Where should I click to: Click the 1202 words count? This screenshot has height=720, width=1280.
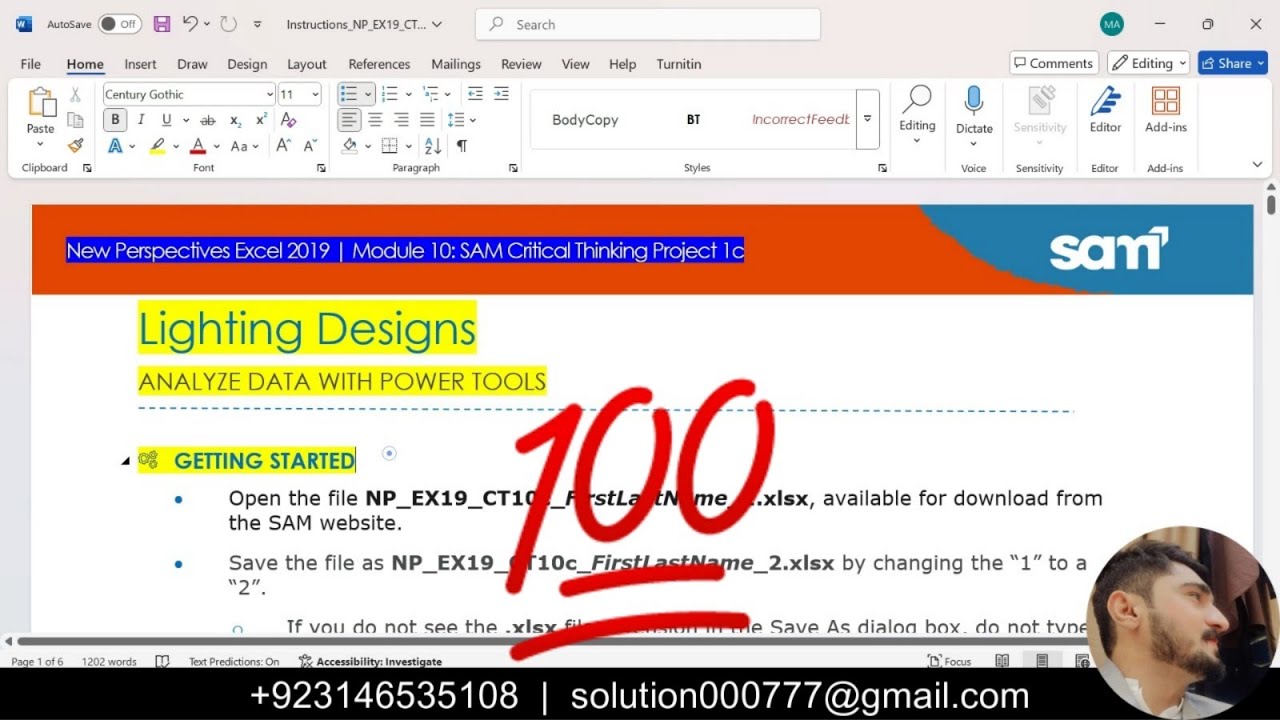(x=109, y=661)
